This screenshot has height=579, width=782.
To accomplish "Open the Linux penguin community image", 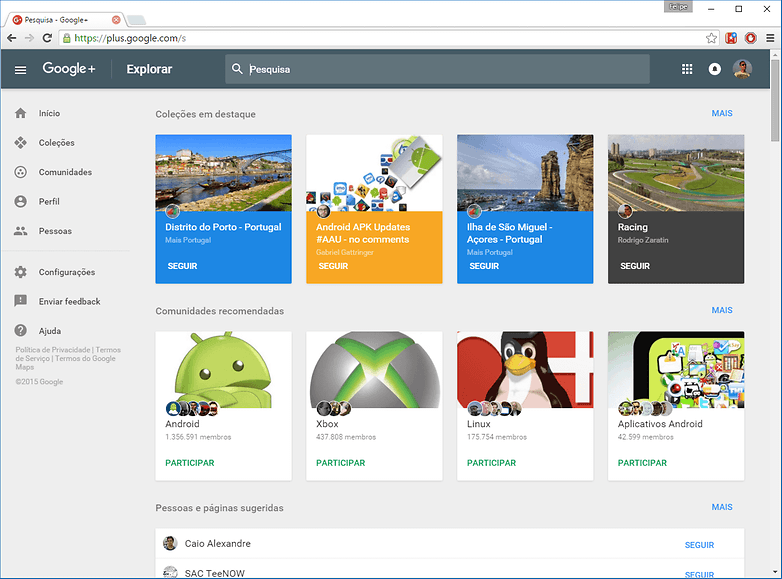I will click(525, 370).
